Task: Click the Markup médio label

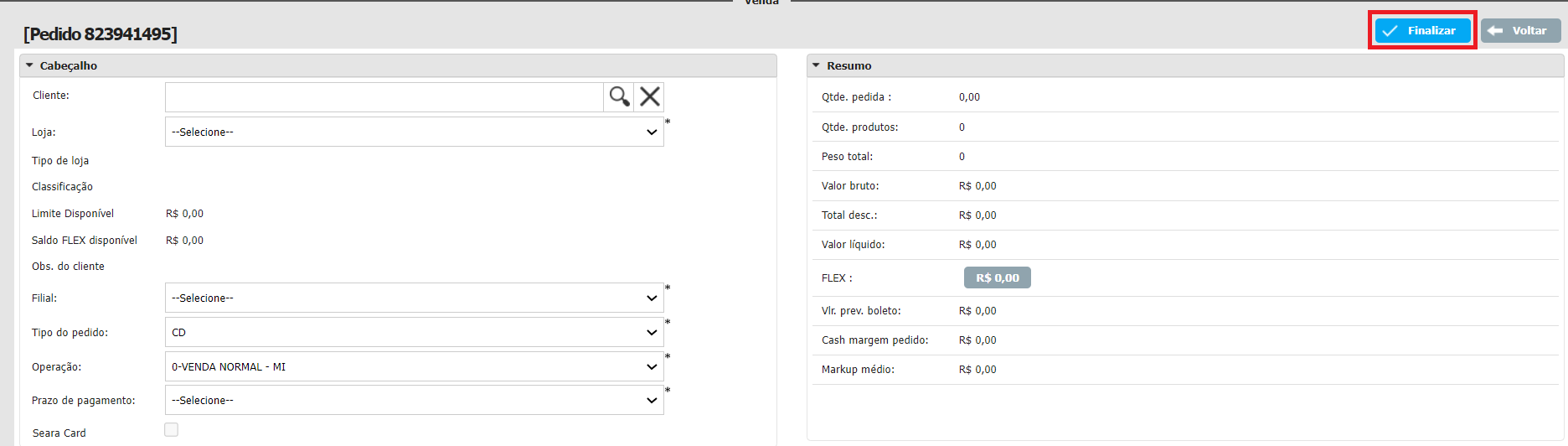Action: tap(858, 370)
